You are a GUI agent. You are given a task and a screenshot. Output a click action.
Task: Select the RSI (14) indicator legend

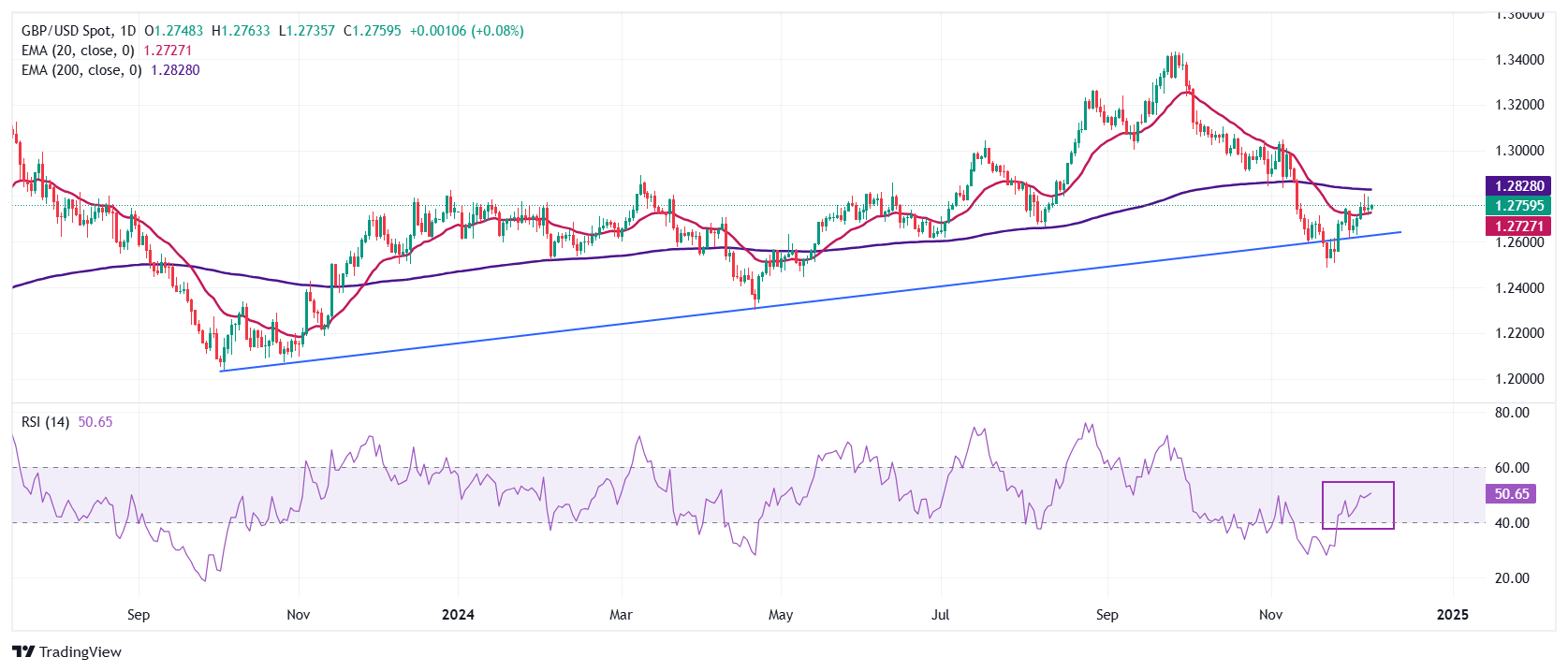(45, 422)
